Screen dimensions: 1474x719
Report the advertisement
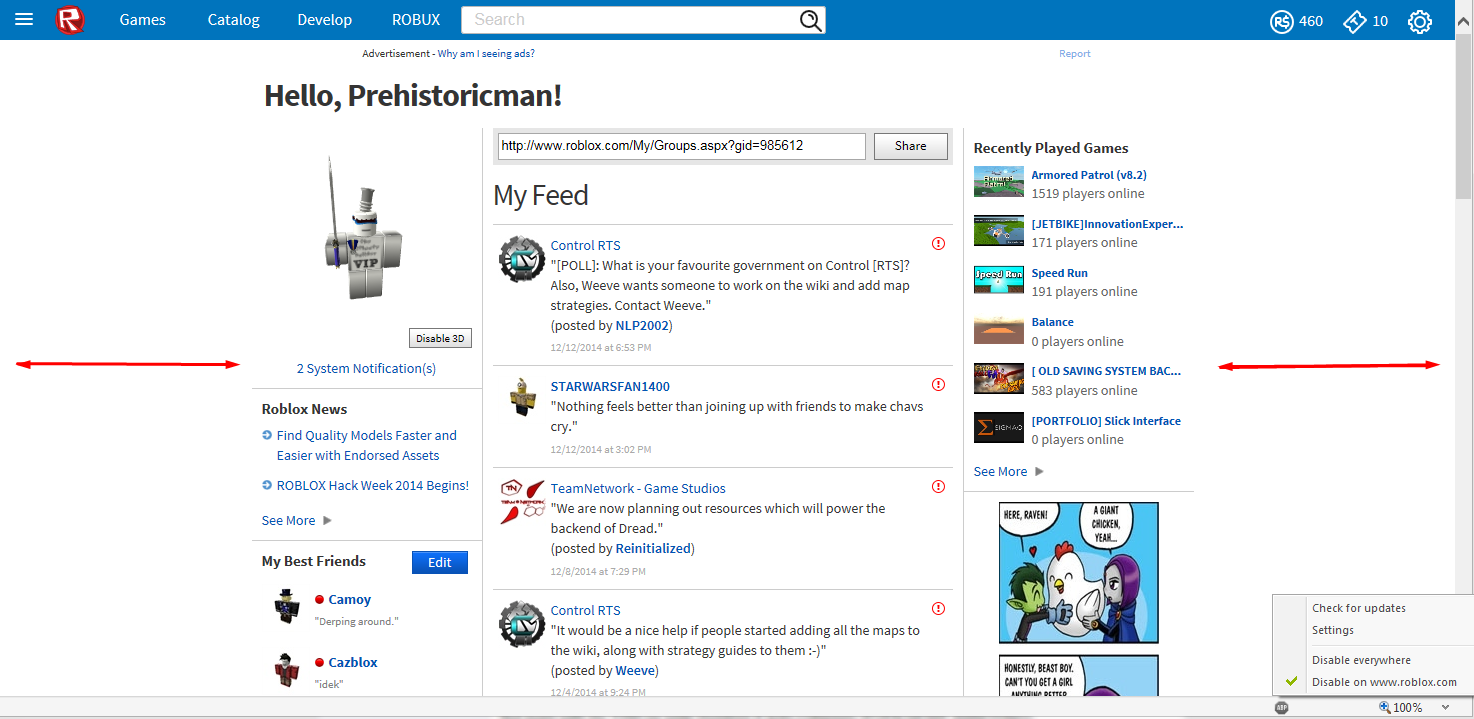coord(1075,54)
